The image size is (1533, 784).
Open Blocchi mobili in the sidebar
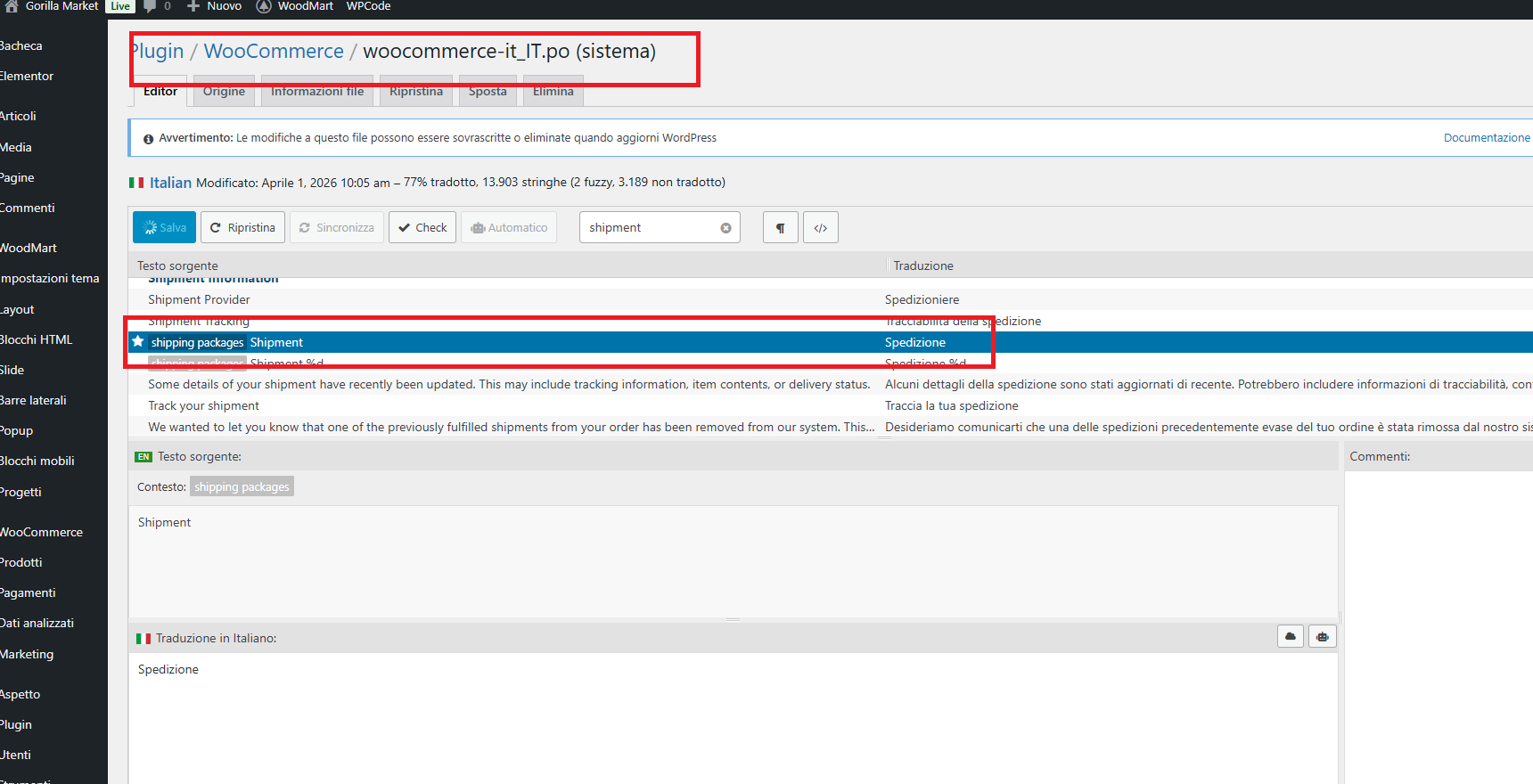[37, 461]
